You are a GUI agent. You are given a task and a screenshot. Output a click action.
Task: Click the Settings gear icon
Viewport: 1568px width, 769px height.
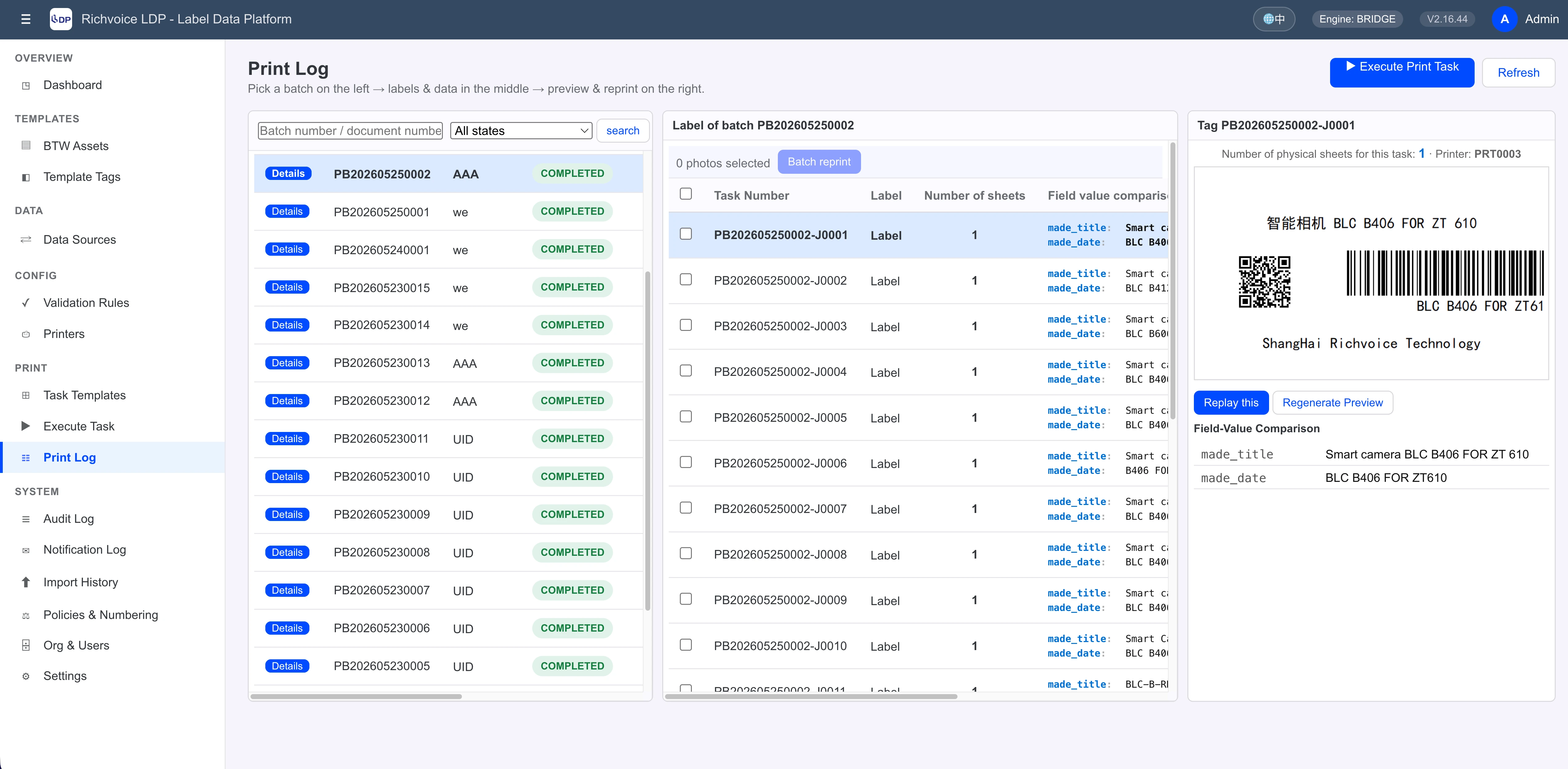(26, 677)
